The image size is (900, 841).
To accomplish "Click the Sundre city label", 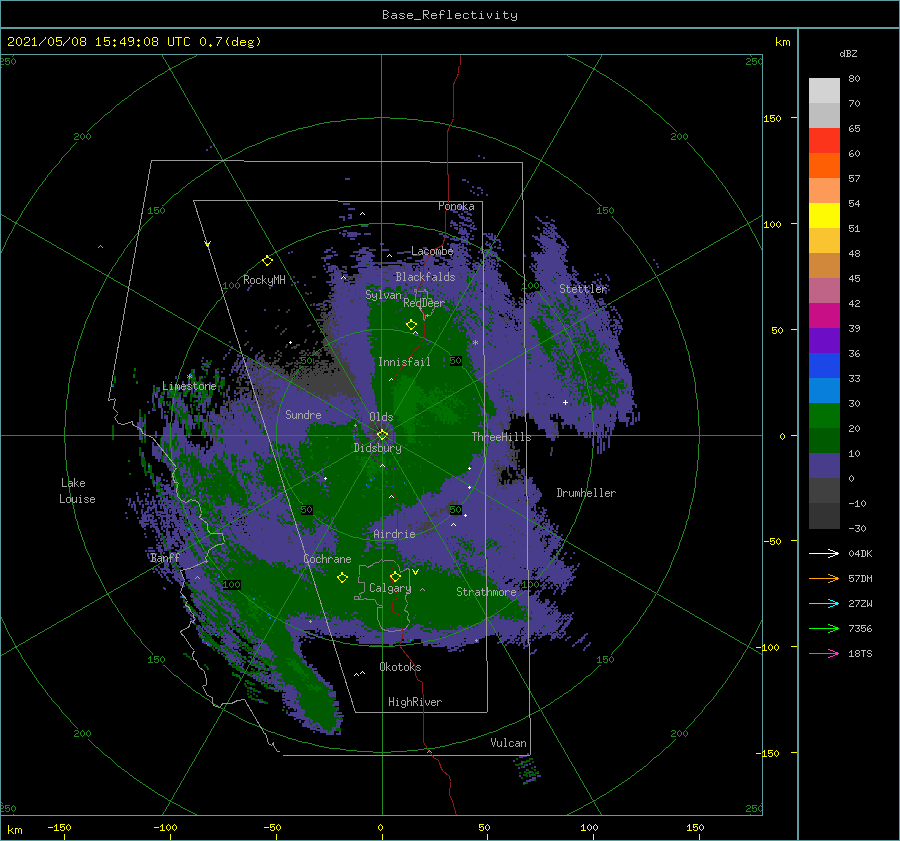I will tap(303, 415).
